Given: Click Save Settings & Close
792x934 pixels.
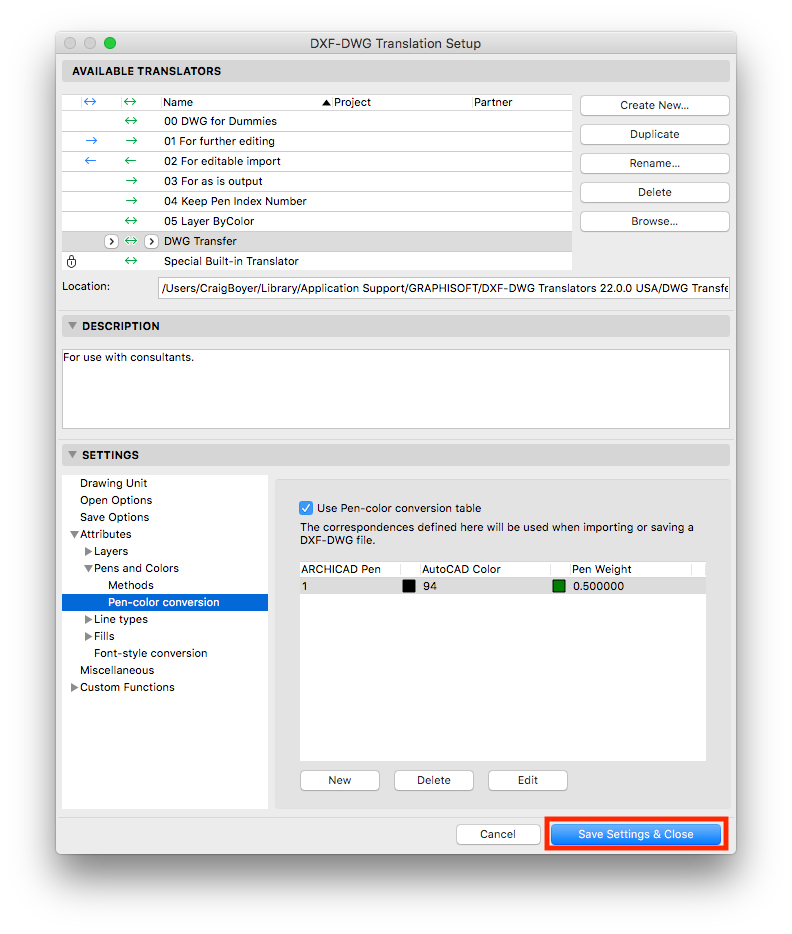Looking at the screenshot, I should pyautogui.click(x=635, y=834).
